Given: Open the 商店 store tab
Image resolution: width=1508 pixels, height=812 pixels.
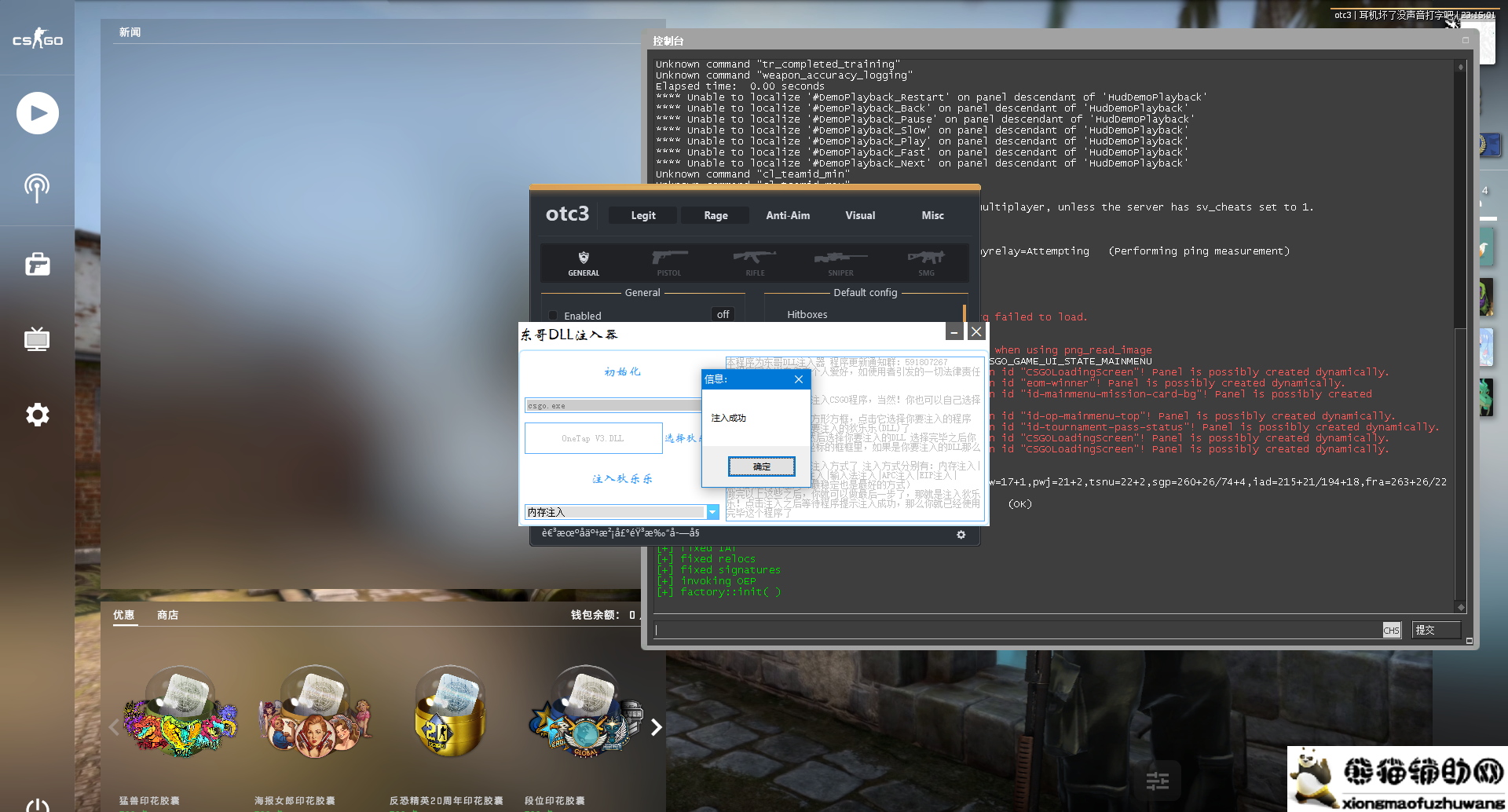Looking at the screenshot, I should point(167,615).
